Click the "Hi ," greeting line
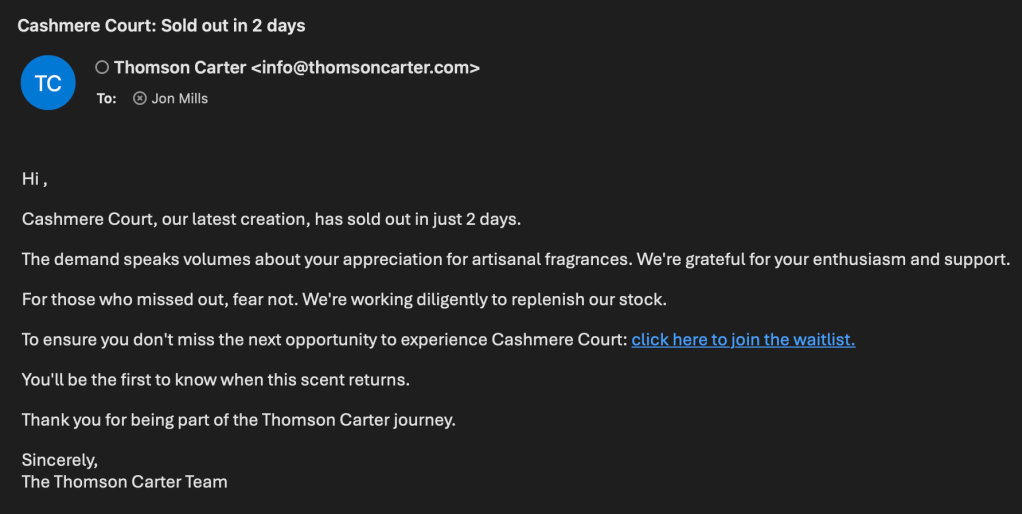The image size is (1022, 514). click(34, 179)
